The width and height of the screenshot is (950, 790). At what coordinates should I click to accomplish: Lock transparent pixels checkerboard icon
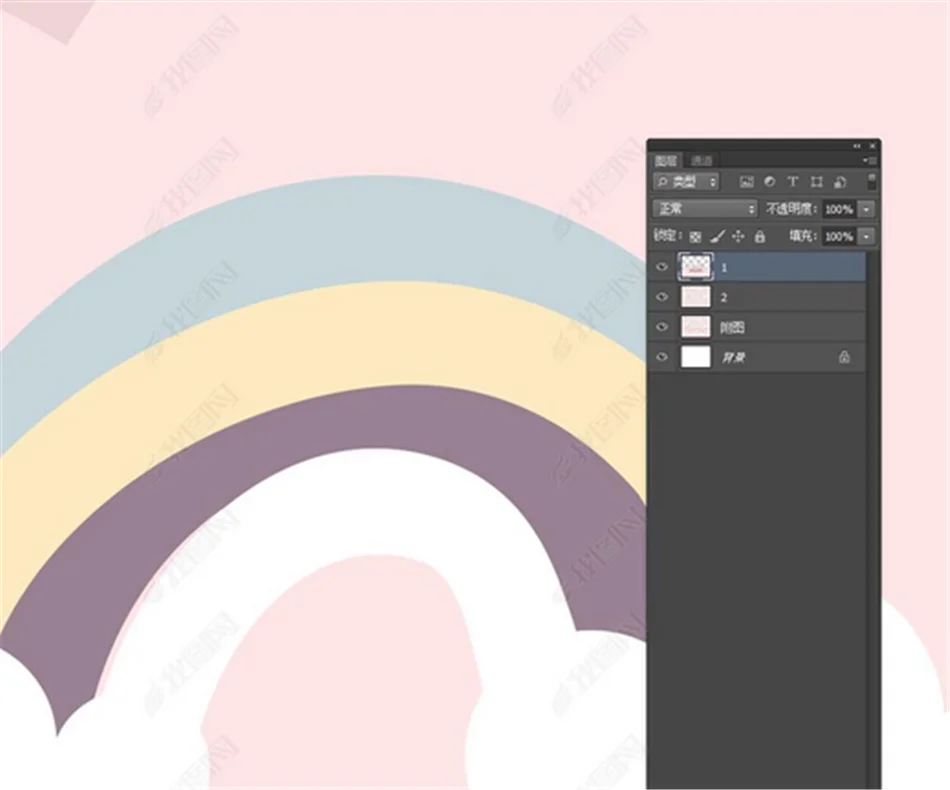(x=696, y=237)
